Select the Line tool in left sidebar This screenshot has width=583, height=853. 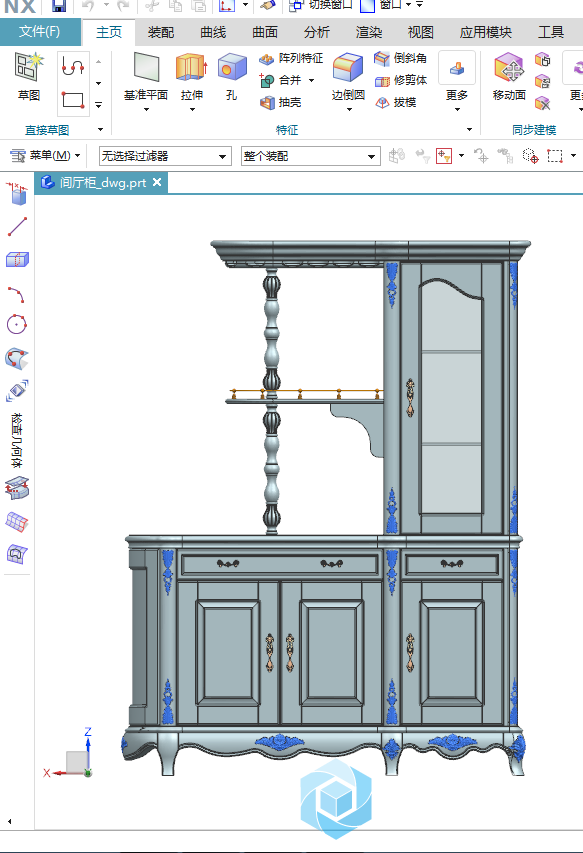[x=17, y=227]
